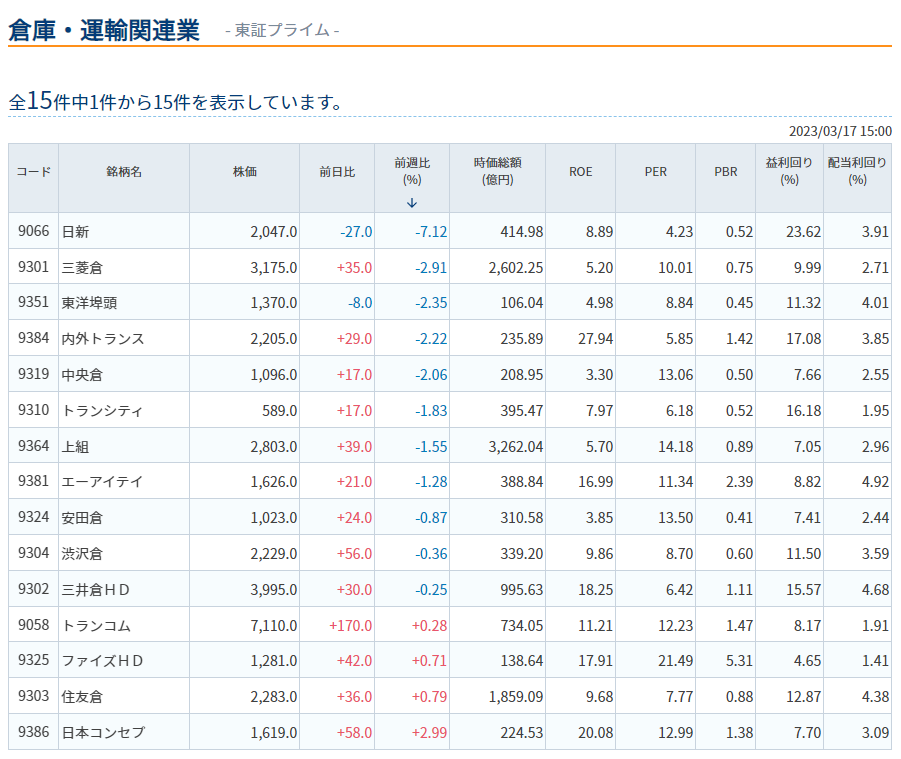Select code 9304
Screen dimensions: 901x759
(x=33, y=553)
